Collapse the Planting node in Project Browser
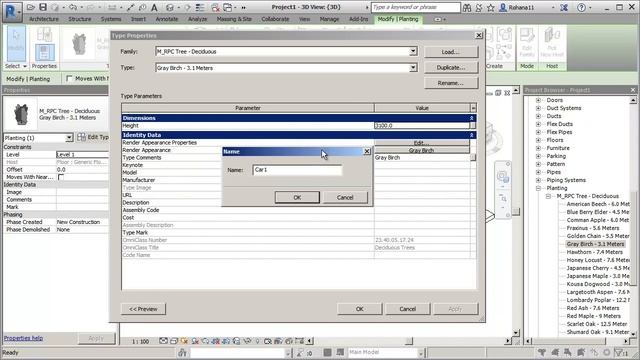640x360 pixels. point(538,188)
